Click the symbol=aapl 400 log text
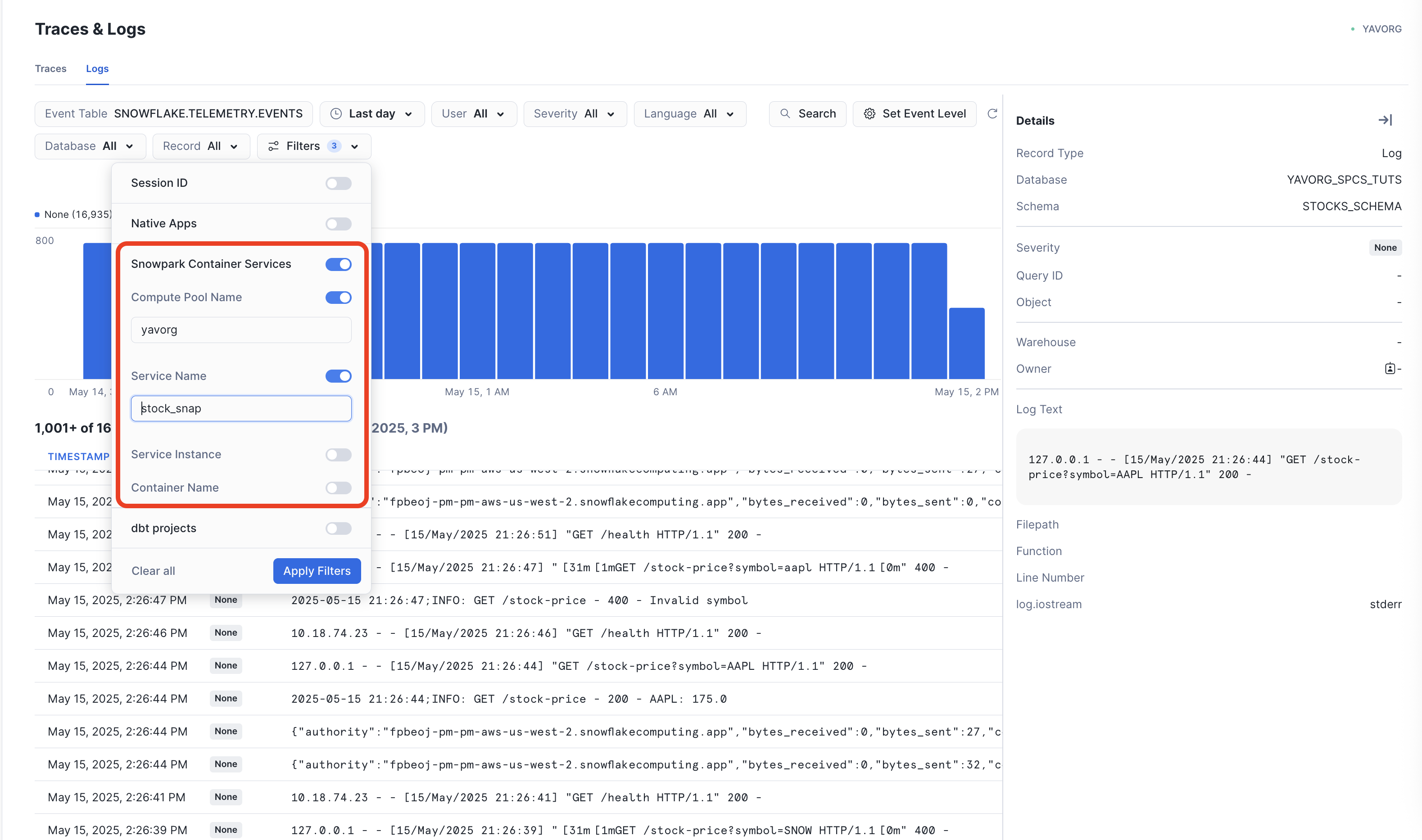This screenshot has width=1422, height=840. (662, 568)
